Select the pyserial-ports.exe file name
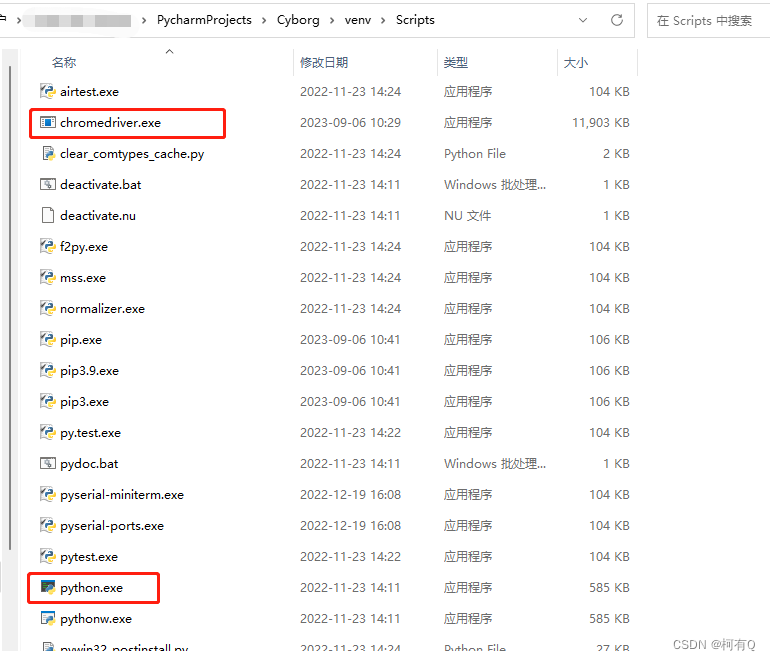 click(112, 526)
